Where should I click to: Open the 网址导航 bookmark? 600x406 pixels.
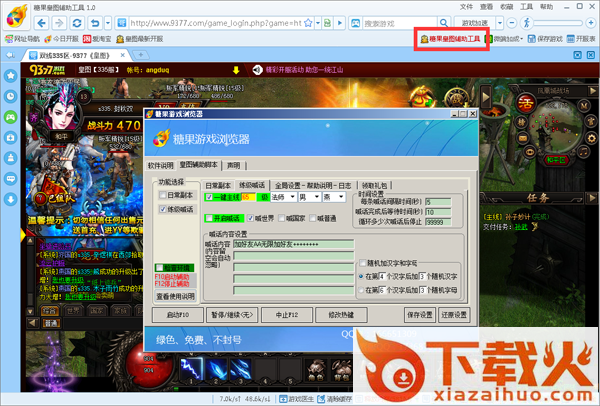[x=22, y=39]
